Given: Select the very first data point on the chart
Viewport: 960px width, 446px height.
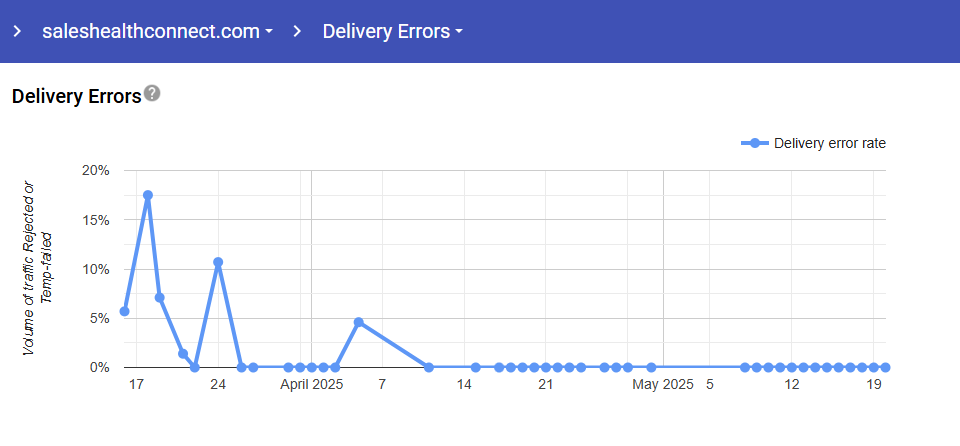Looking at the screenshot, I should click(124, 311).
